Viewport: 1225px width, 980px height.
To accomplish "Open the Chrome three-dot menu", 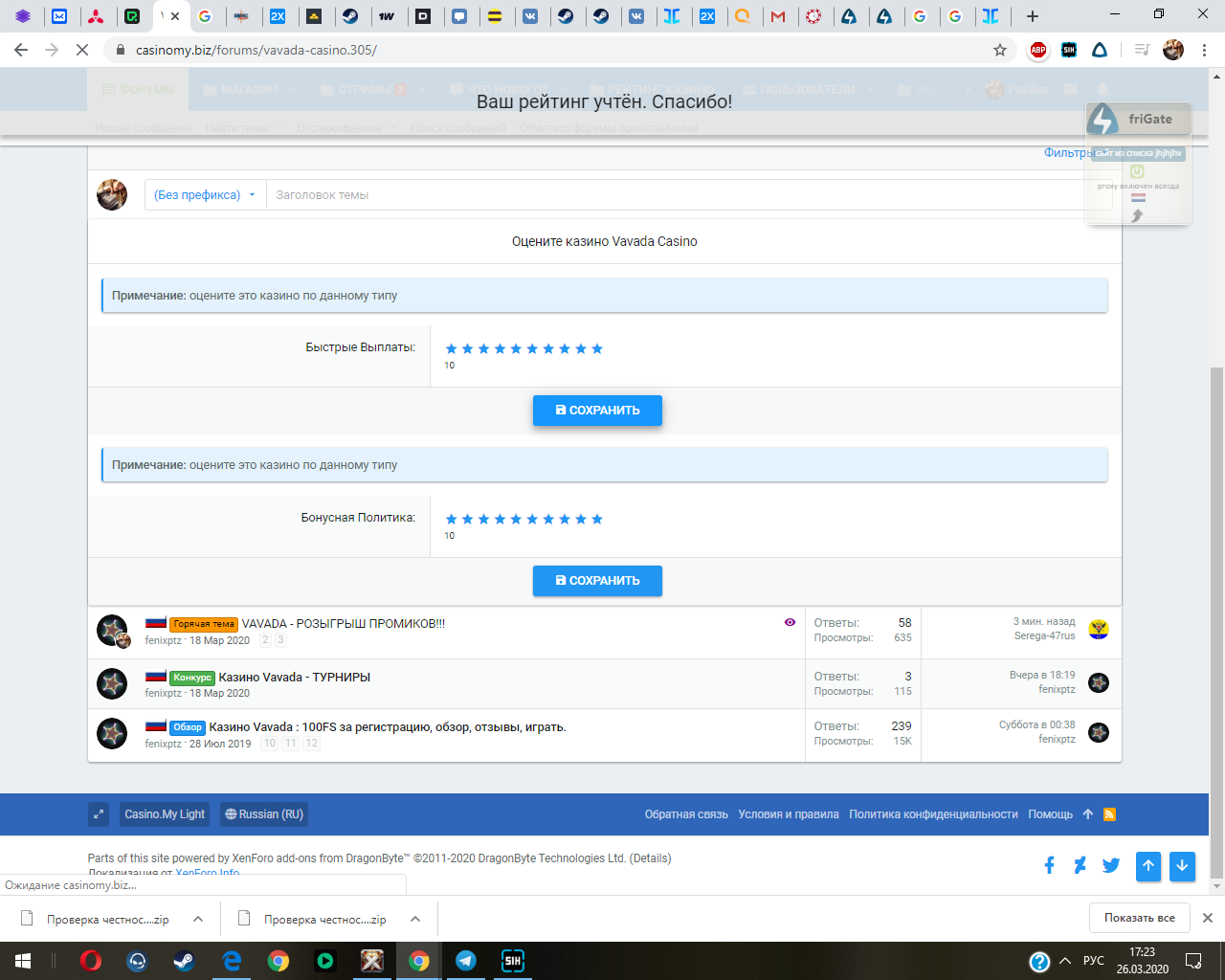I will [1205, 50].
